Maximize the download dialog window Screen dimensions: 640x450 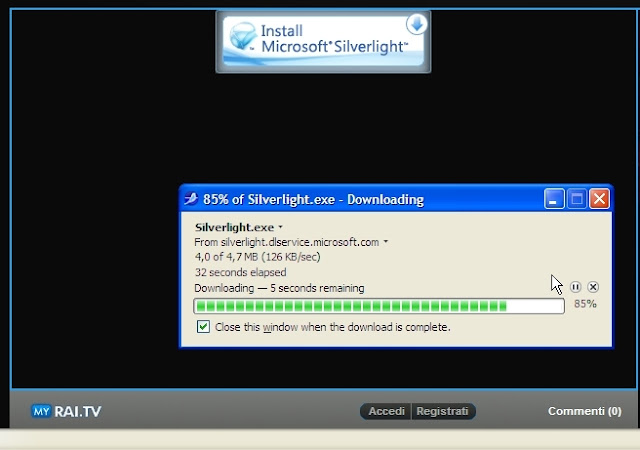(x=577, y=199)
